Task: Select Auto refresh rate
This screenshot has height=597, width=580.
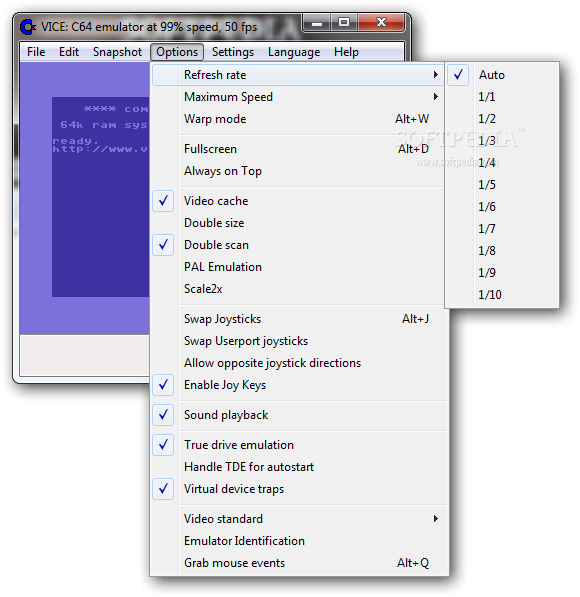Action: tap(502, 75)
